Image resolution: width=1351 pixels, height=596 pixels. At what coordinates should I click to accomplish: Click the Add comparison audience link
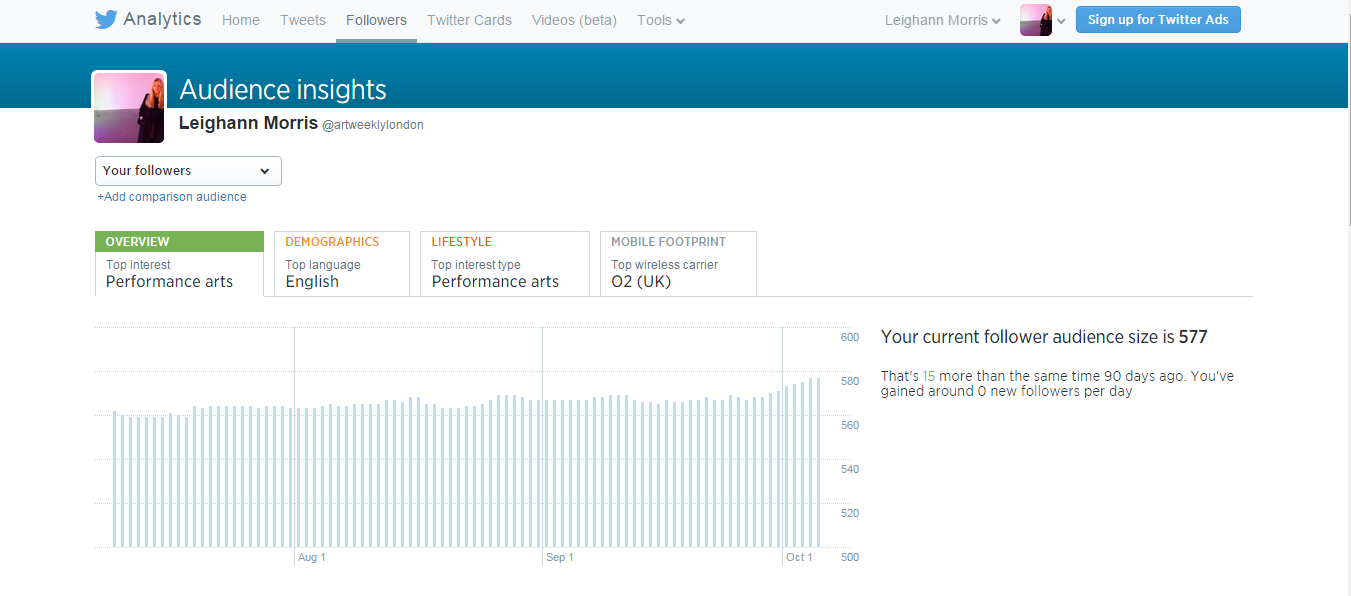point(172,197)
